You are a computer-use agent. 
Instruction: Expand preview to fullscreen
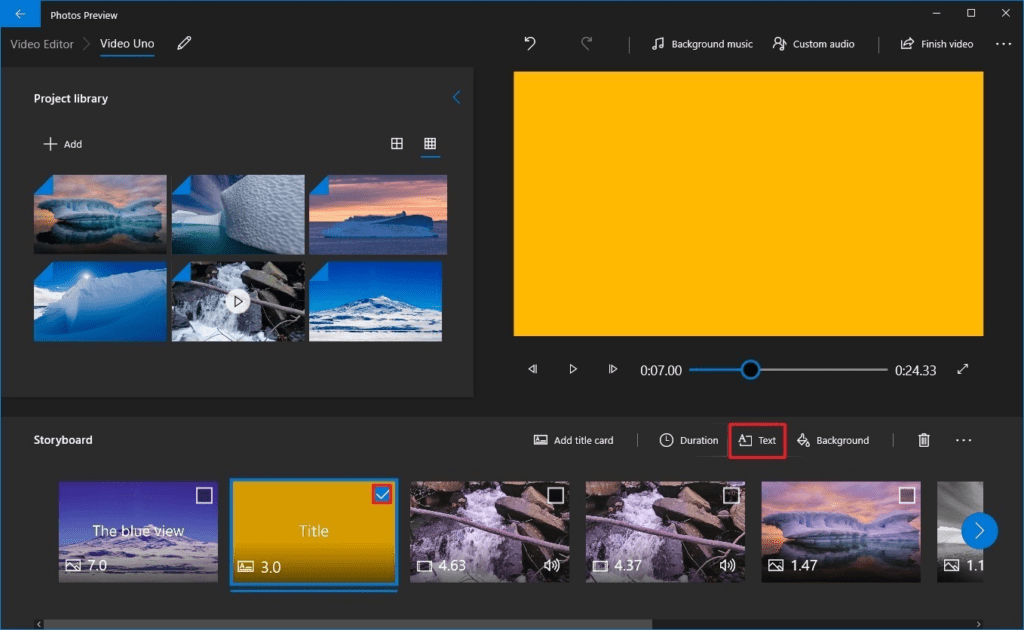tap(962, 369)
